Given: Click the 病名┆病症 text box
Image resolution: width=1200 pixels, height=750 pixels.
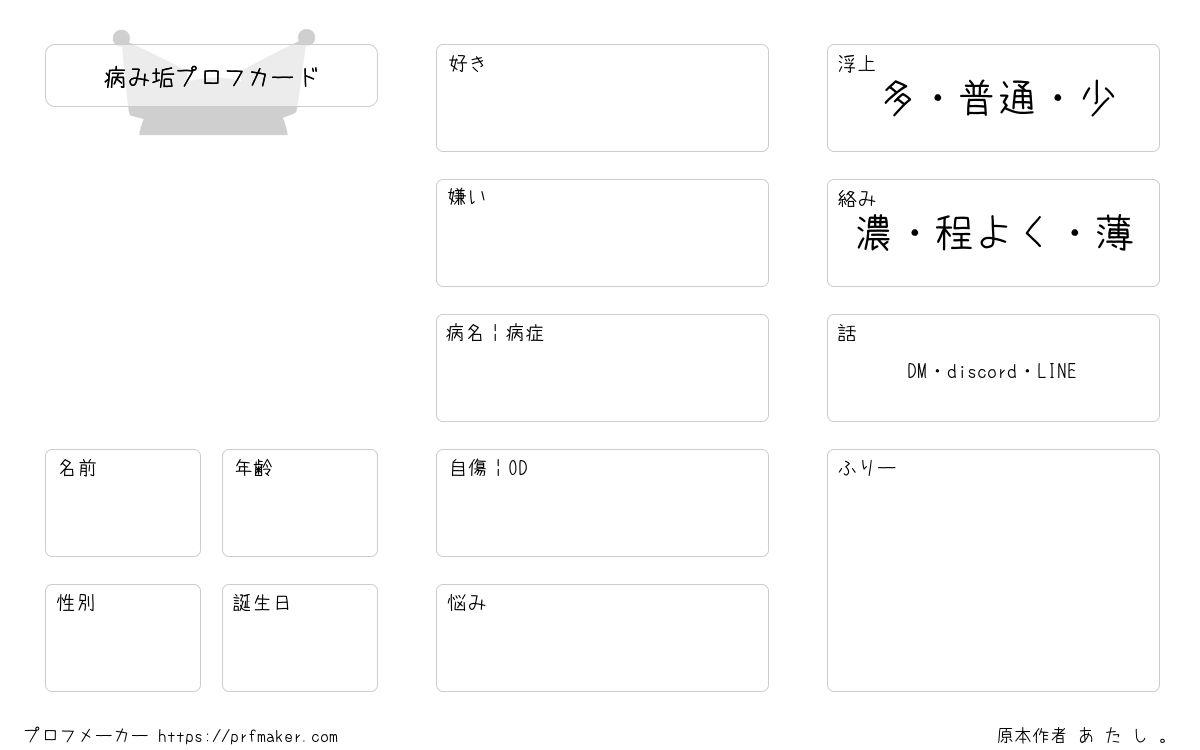Looking at the screenshot, I should [602, 368].
